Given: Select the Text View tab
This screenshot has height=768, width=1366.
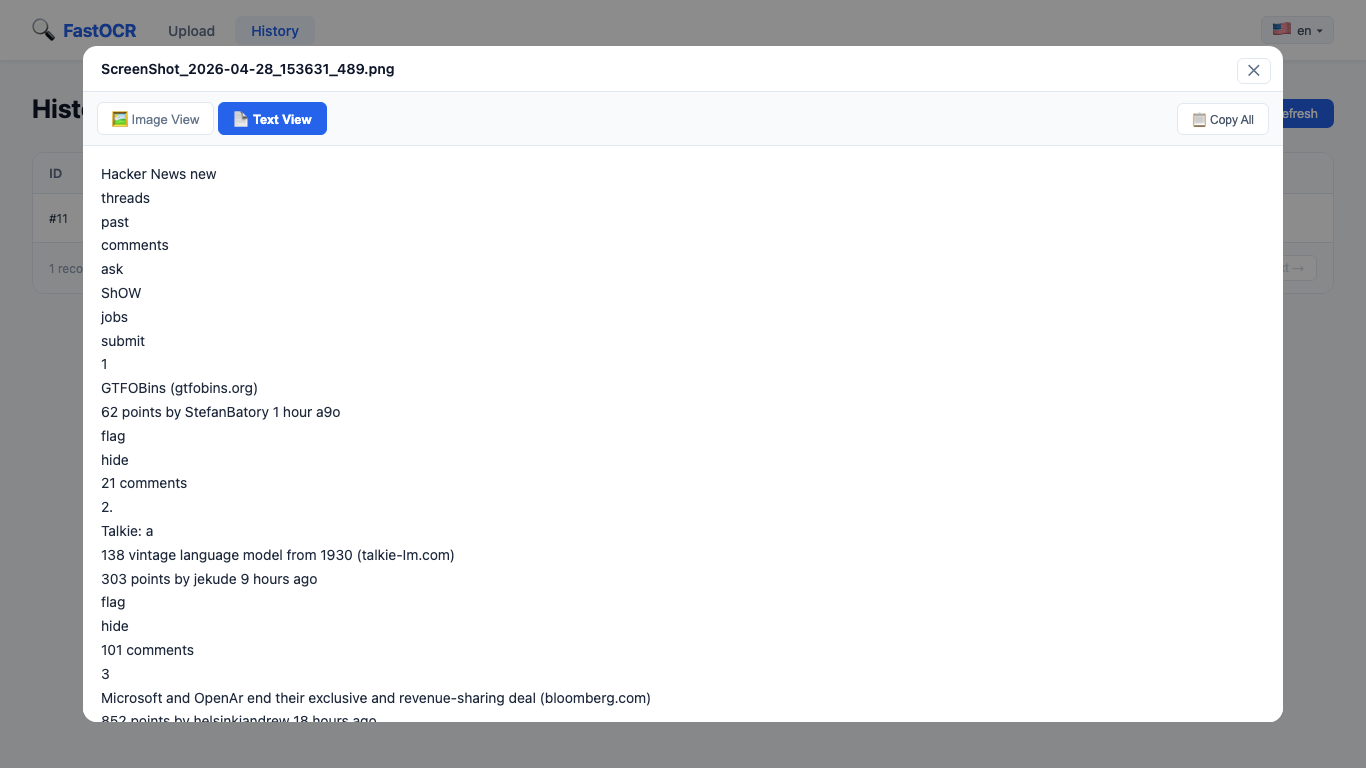Looking at the screenshot, I should [272, 119].
